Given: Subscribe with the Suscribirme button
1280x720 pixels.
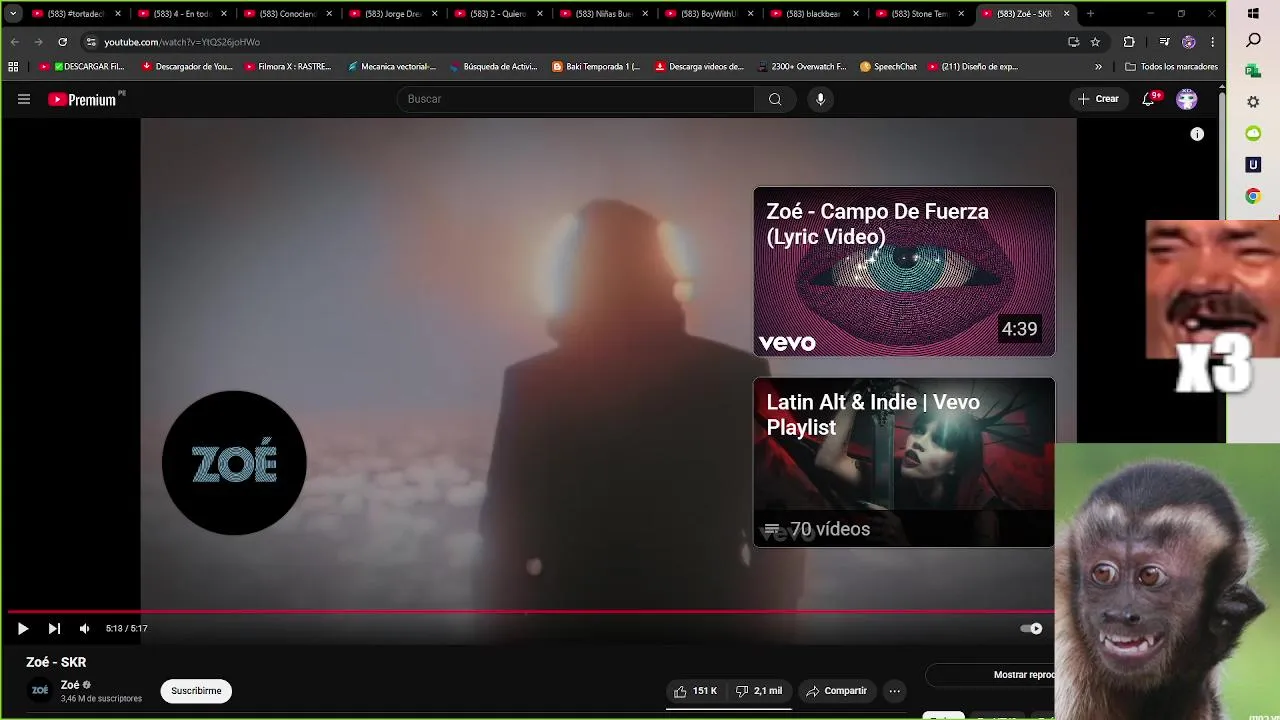Looking at the screenshot, I should coord(196,691).
